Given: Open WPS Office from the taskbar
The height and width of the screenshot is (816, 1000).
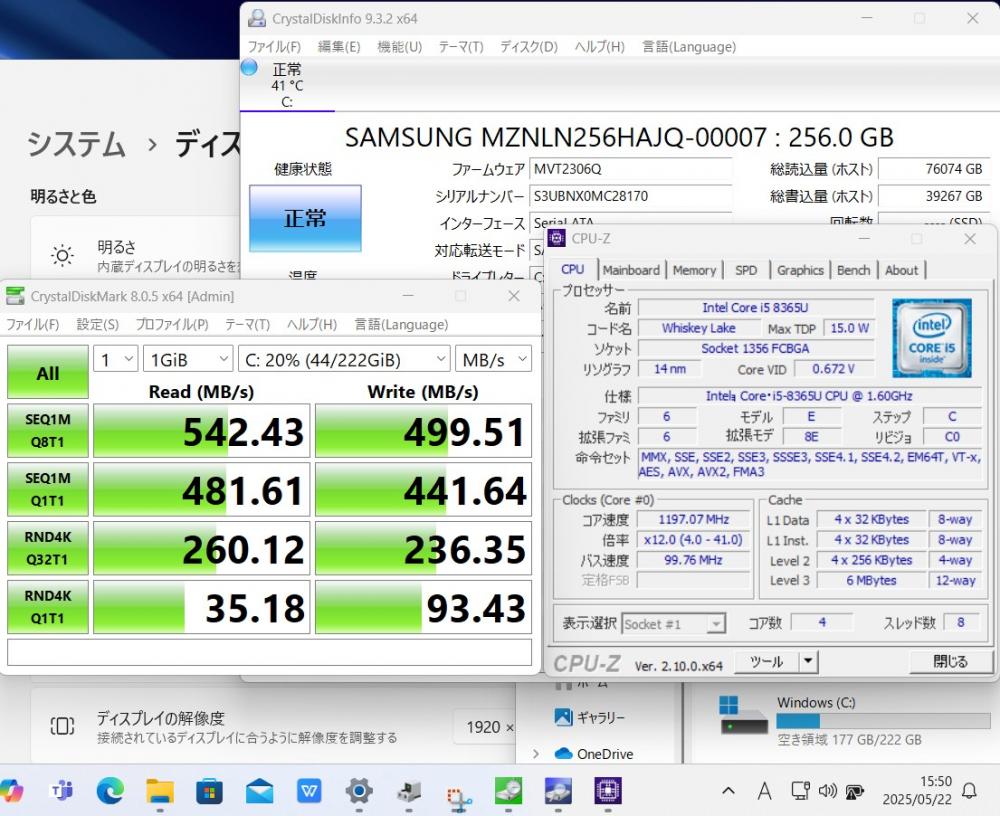Looking at the screenshot, I should 309,792.
